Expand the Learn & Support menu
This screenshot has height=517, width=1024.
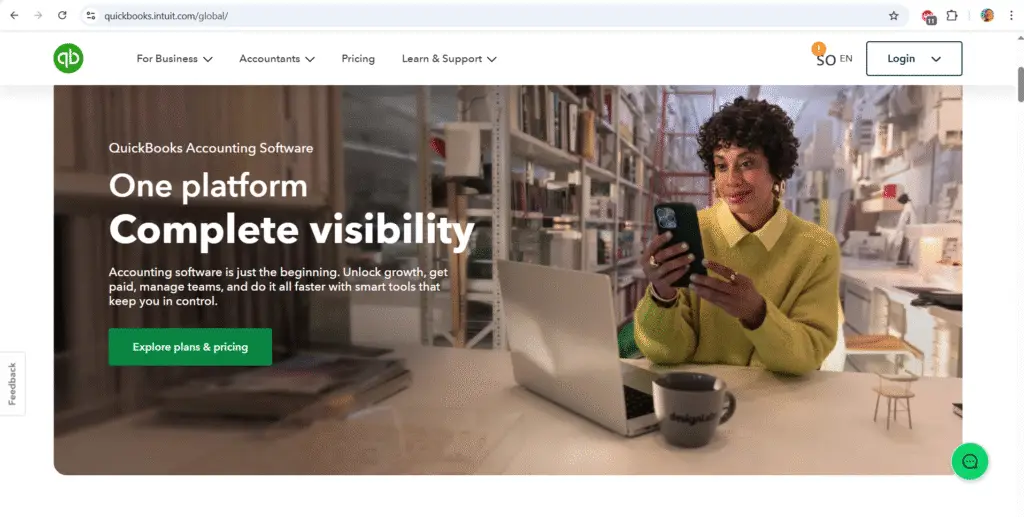(449, 59)
